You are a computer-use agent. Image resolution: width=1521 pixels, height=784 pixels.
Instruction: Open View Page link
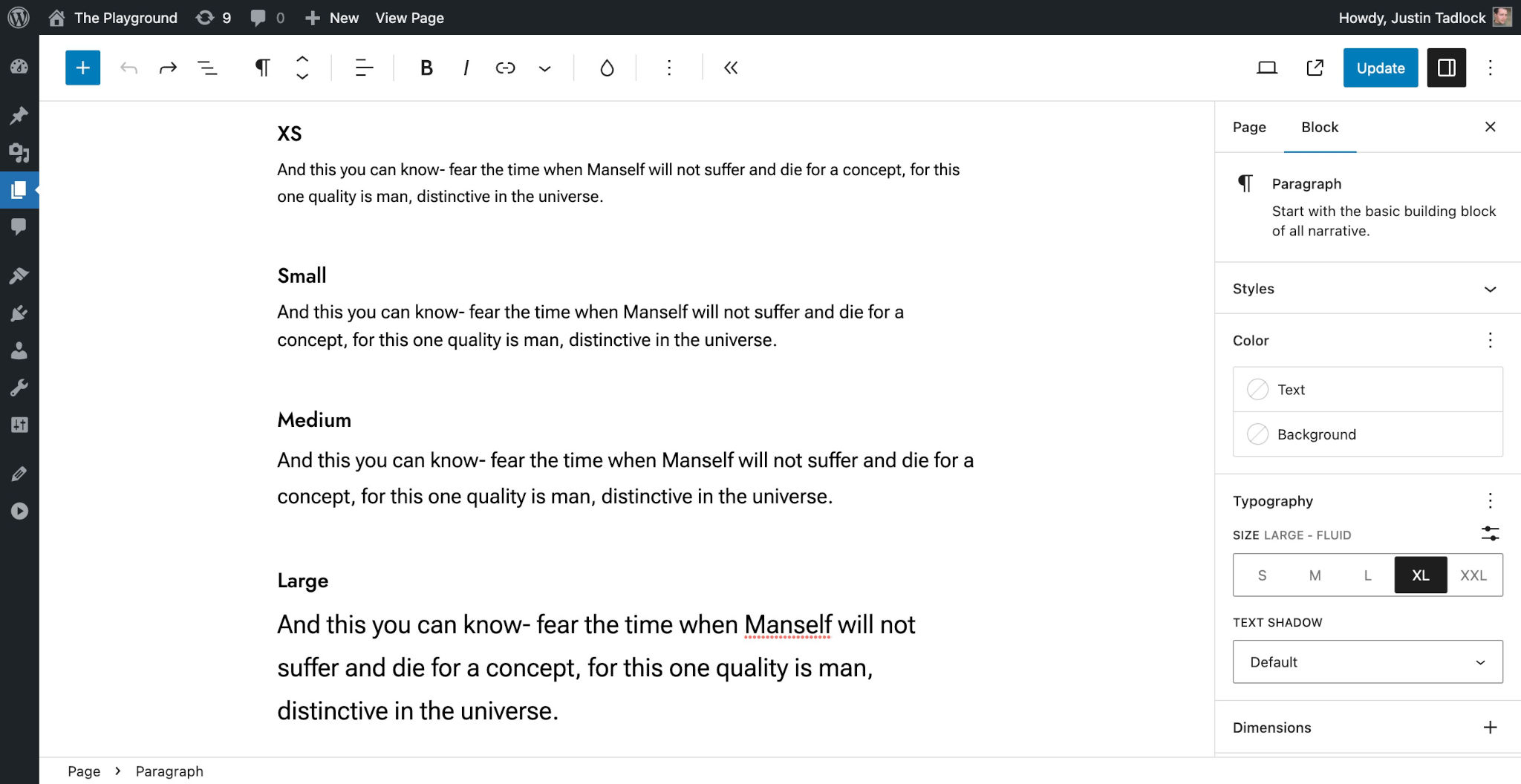408,18
